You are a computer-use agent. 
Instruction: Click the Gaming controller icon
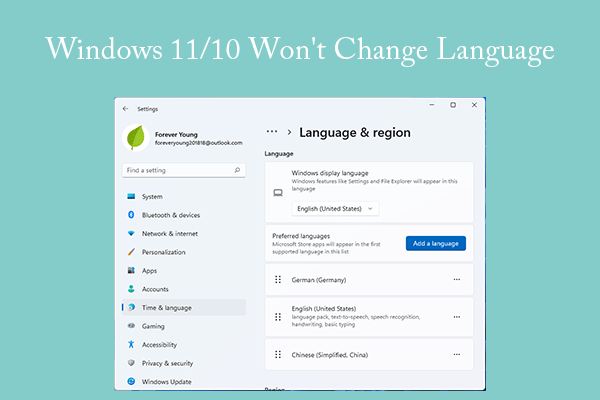[131, 326]
